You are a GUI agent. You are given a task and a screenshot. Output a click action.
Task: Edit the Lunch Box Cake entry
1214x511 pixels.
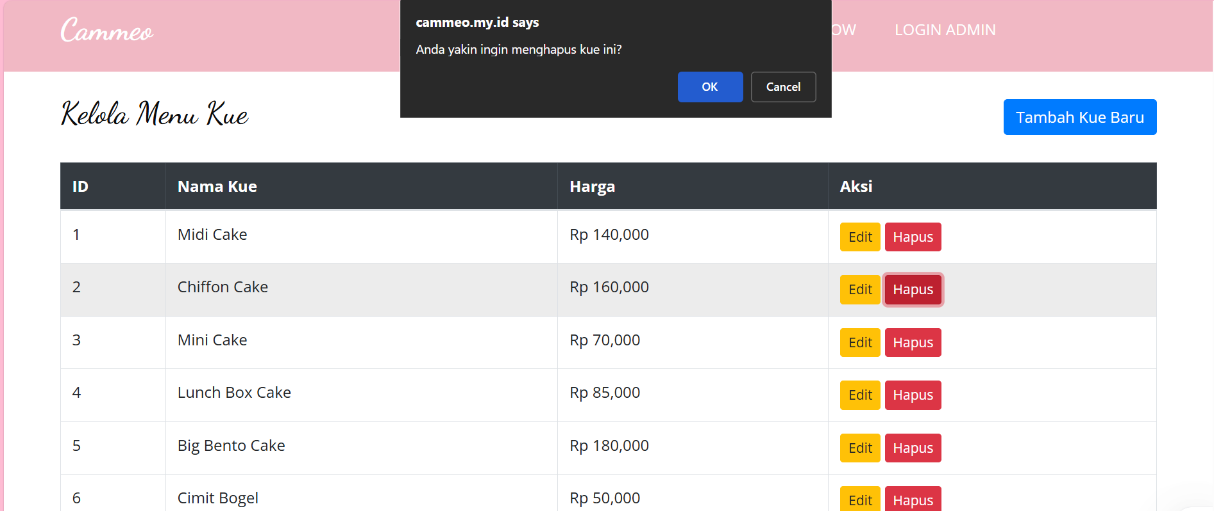(860, 395)
